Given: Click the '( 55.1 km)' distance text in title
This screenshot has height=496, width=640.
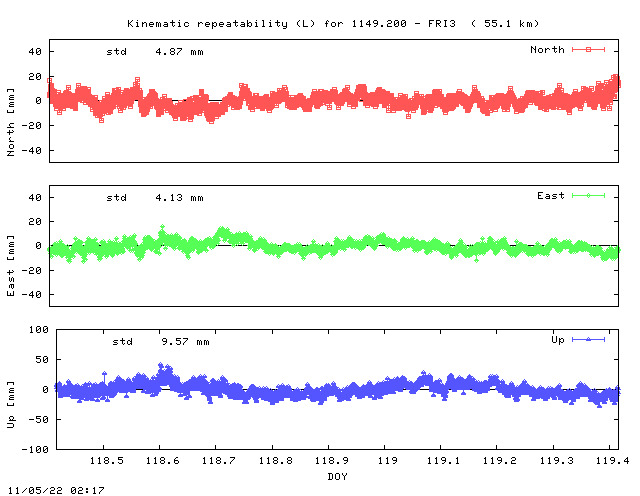Looking at the screenshot, I should click(x=505, y=24).
